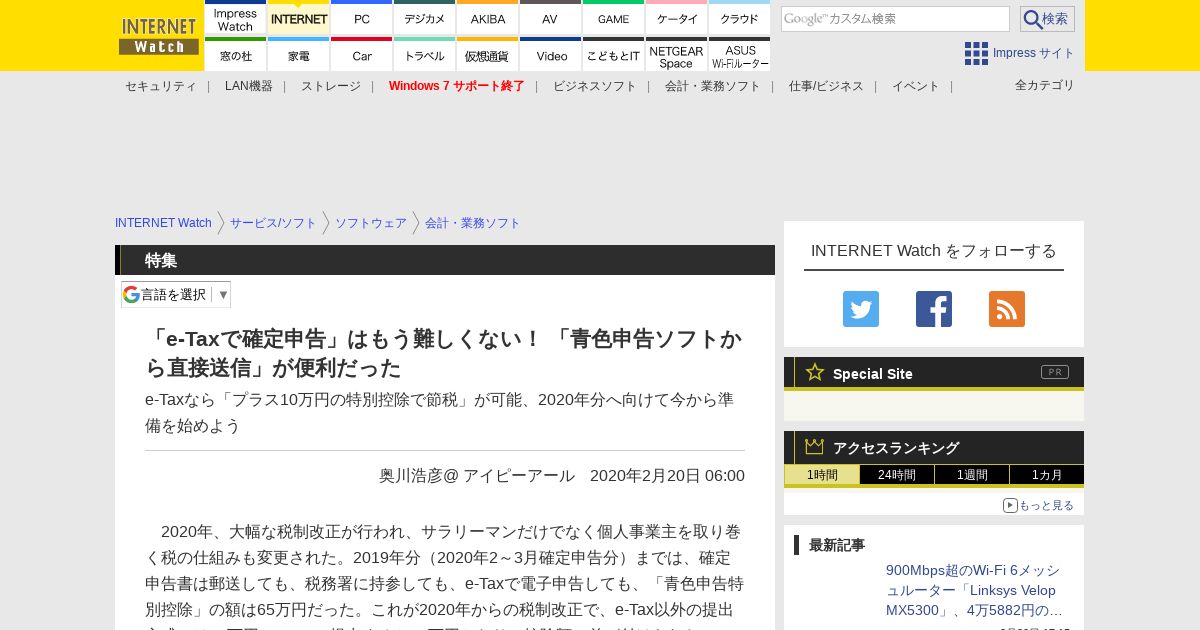Open the こどもとIT tab
The width and height of the screenshot is (1200, 630).
coord(614,54)
